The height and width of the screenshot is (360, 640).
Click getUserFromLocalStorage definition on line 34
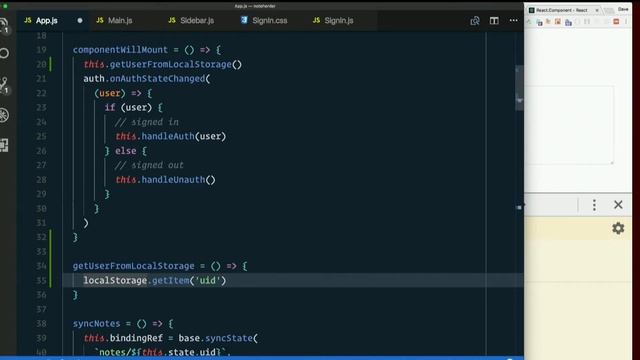coord(160,266)
